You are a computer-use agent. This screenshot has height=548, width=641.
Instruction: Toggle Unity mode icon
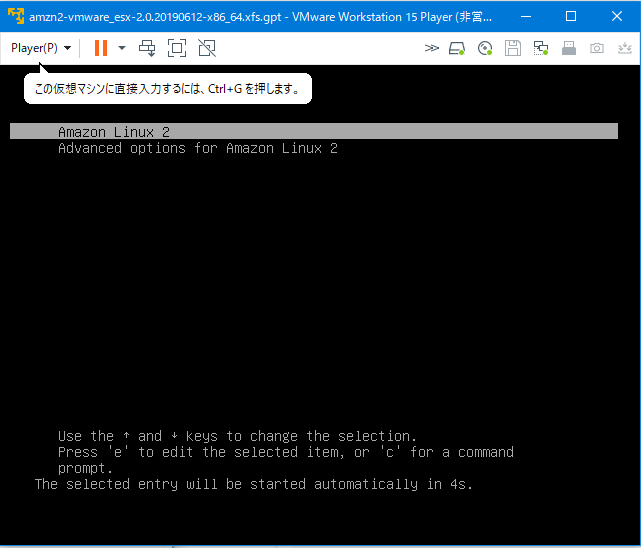click(207, 48)
